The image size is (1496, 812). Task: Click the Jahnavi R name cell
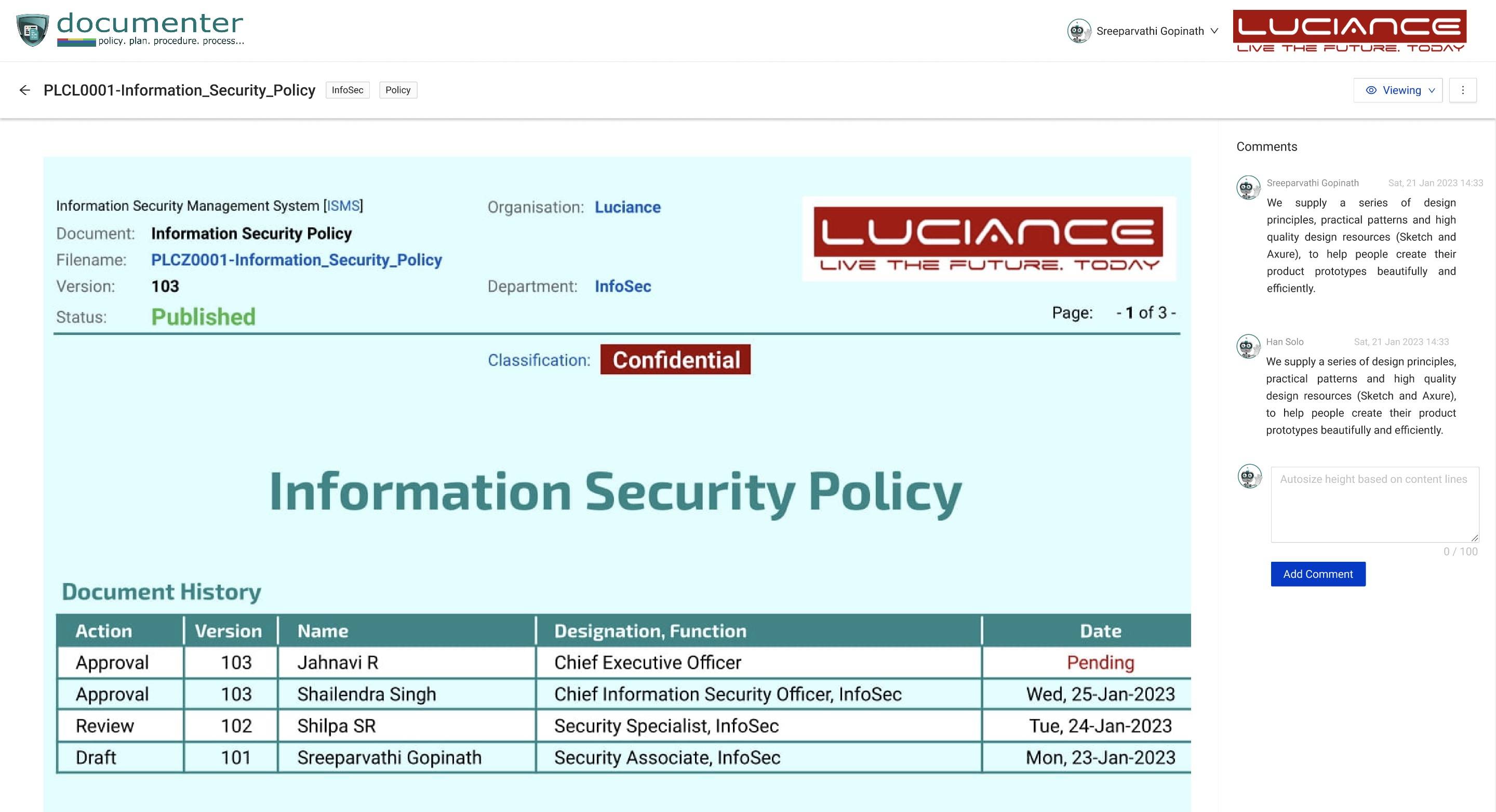coord(407,662)
